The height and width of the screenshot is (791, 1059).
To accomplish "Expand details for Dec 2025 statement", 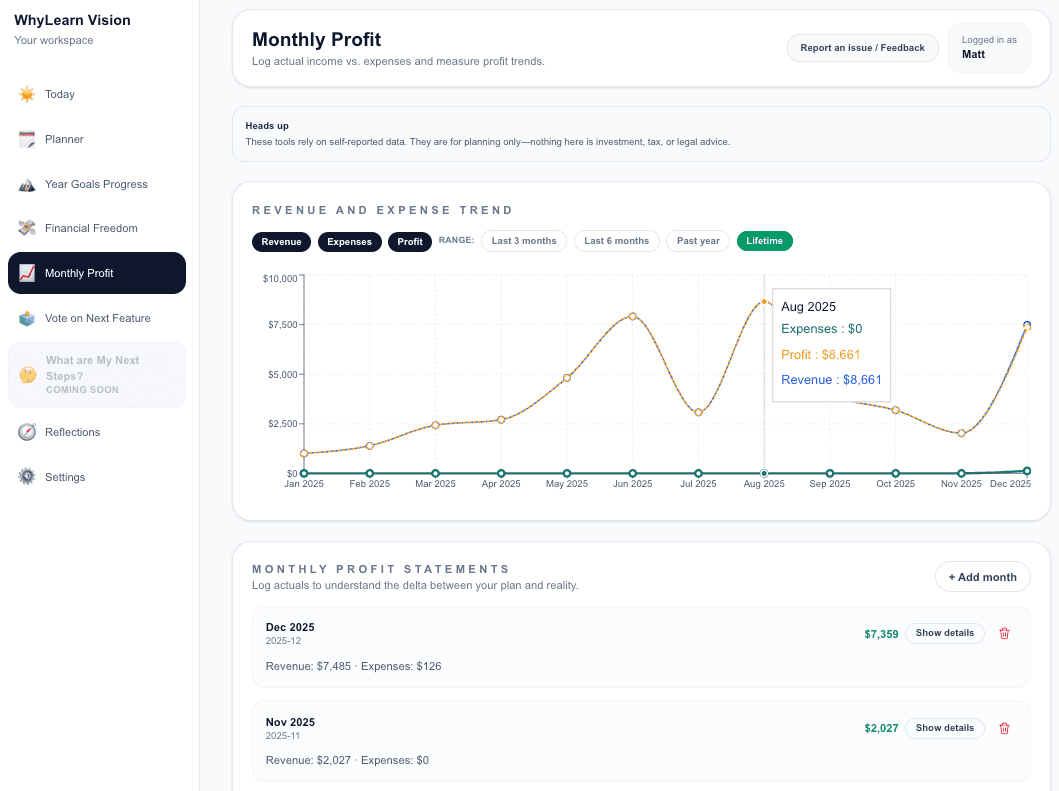I will tap(944, 633).
